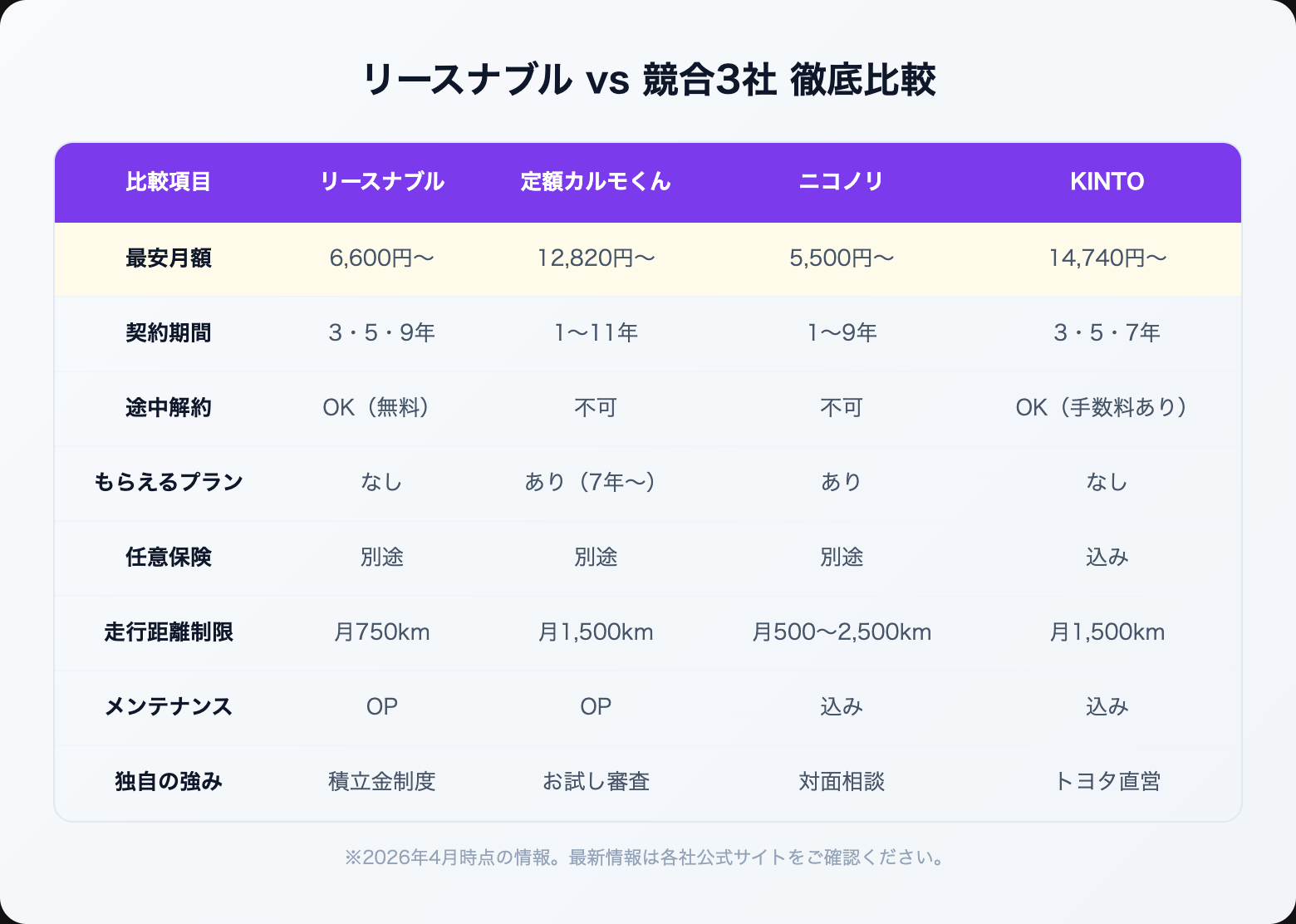Click the もらえるプラン row label
This screenshot has height=924, width=1296.
(169, 483)
